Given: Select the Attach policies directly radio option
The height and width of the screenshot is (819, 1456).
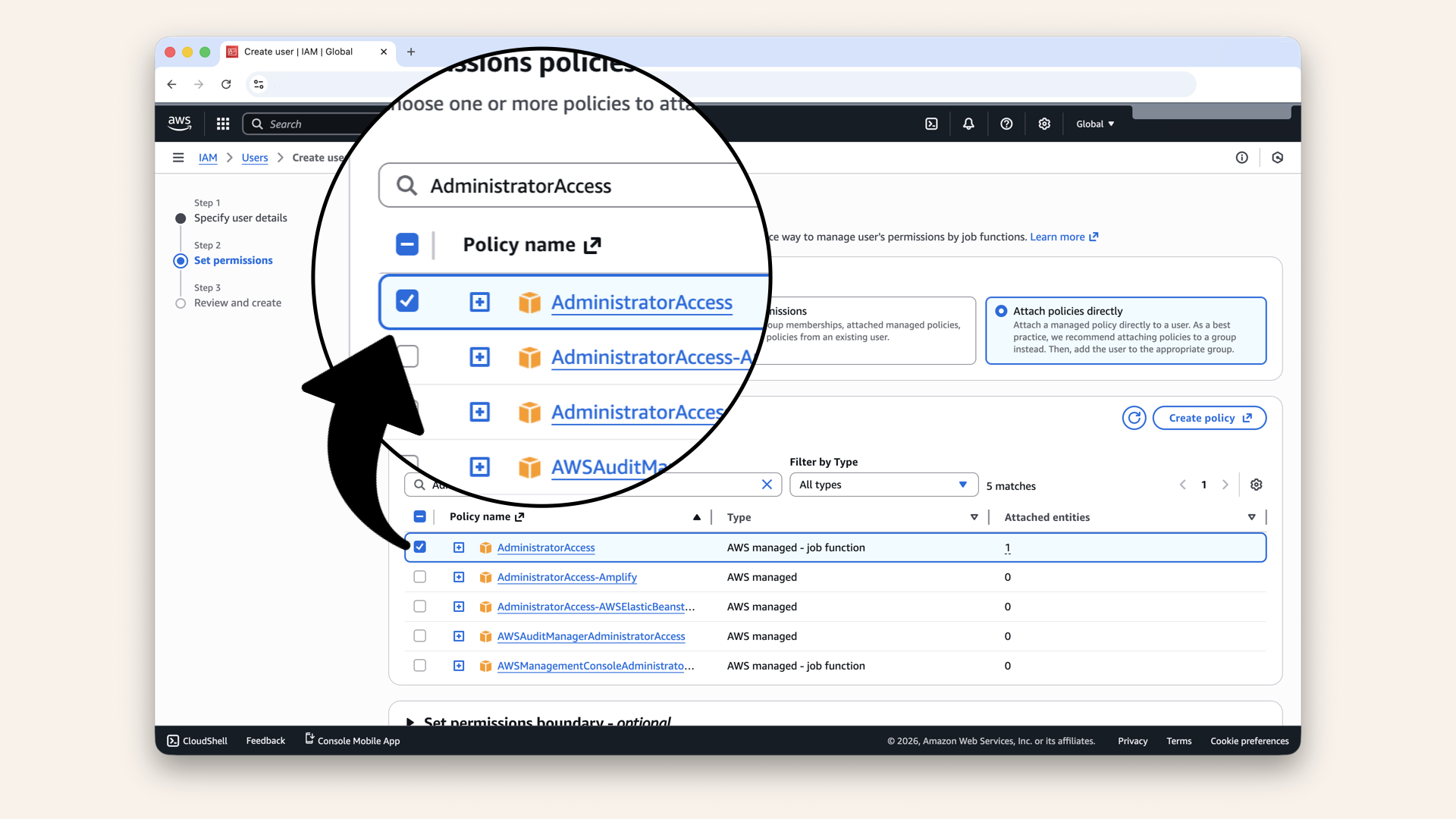Looking at the screenshot, I should click(x=1002, y=310).
